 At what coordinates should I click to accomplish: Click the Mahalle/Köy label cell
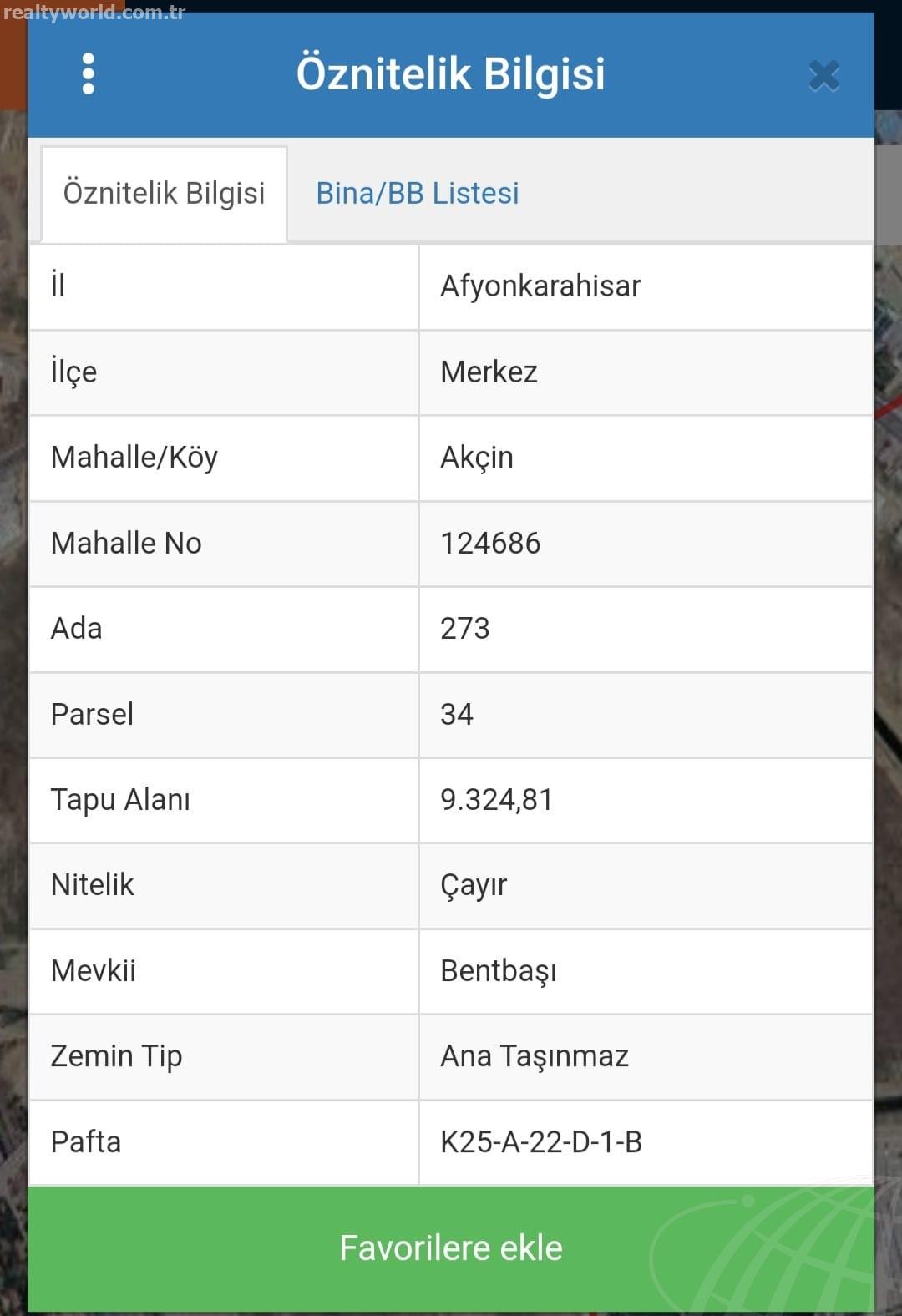[x=223, y=458]
